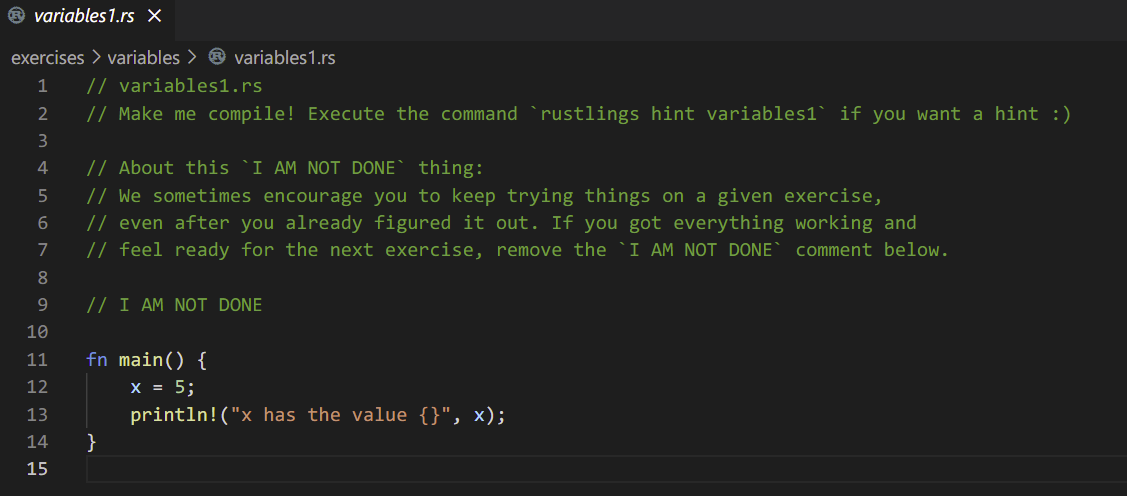This screenshot has width=1127, height=496.
Task: Click the 'fn' keyword on line 11
Action: pos(97,359)
